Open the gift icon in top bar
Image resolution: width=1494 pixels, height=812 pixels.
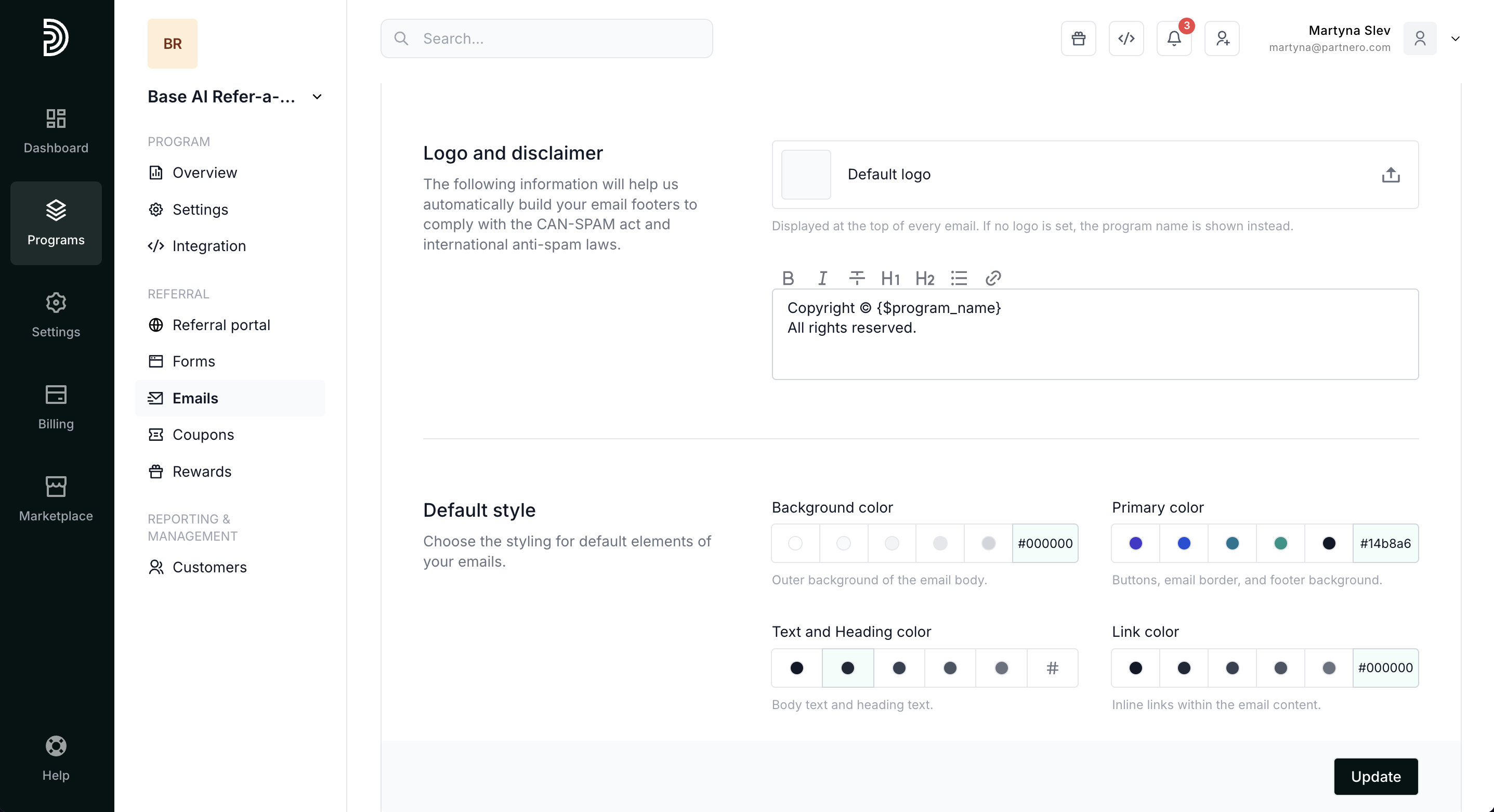click(x=1078, y=38)
